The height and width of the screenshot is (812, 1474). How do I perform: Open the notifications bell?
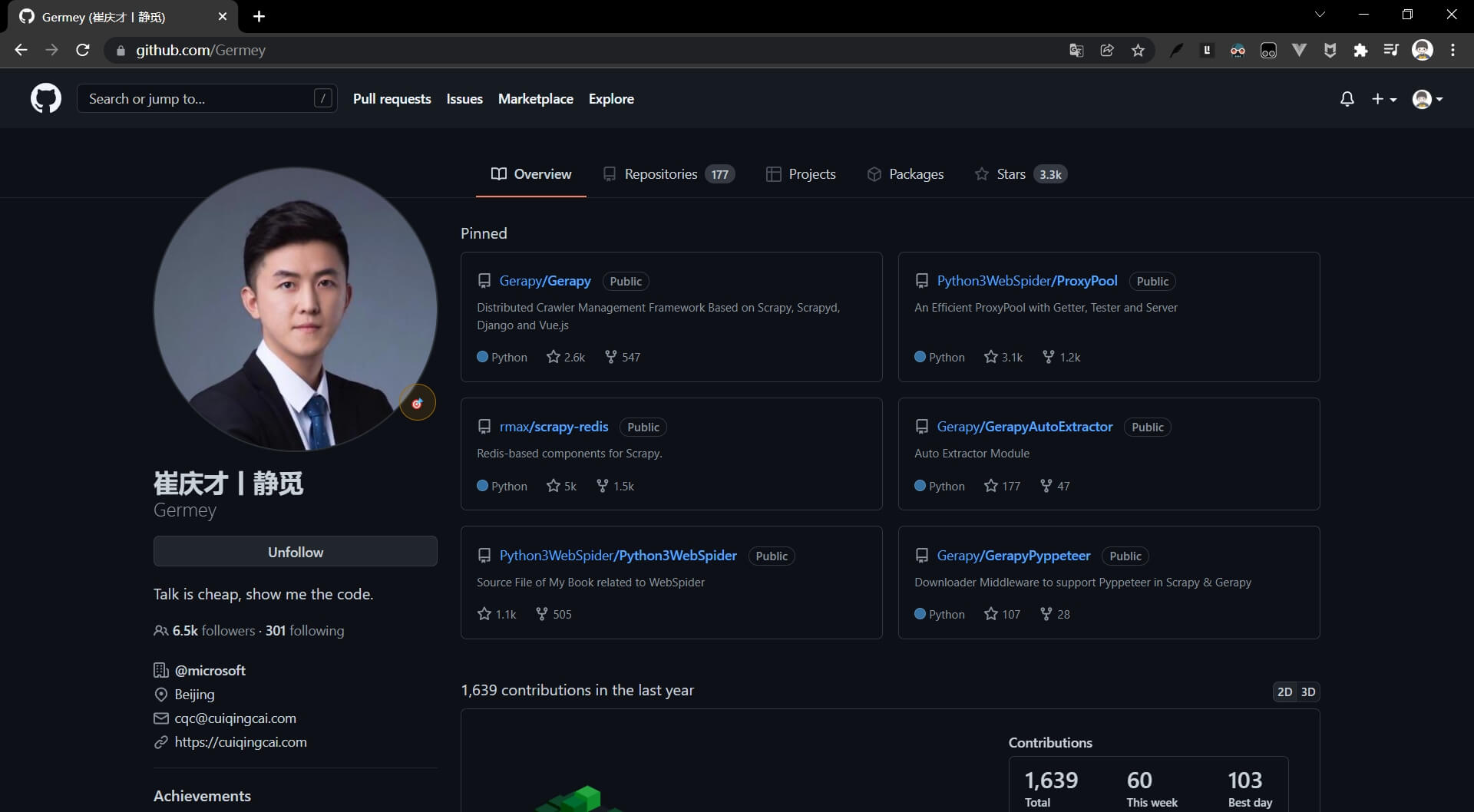(1347, 99)
